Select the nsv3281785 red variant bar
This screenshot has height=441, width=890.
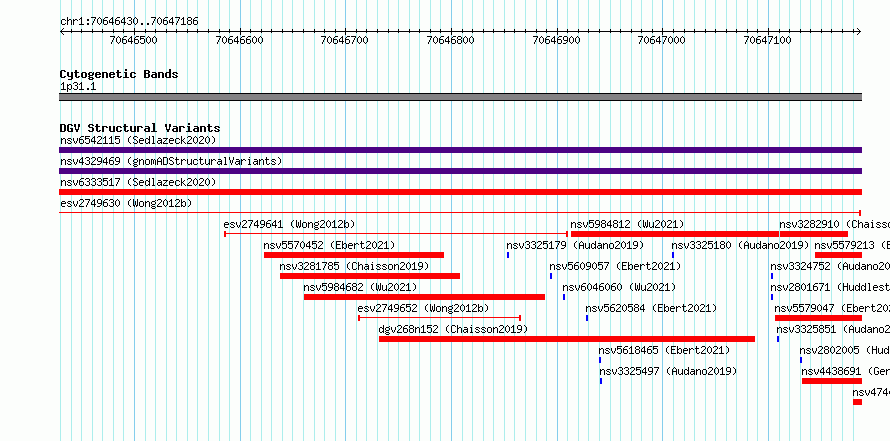coord(370,276)
